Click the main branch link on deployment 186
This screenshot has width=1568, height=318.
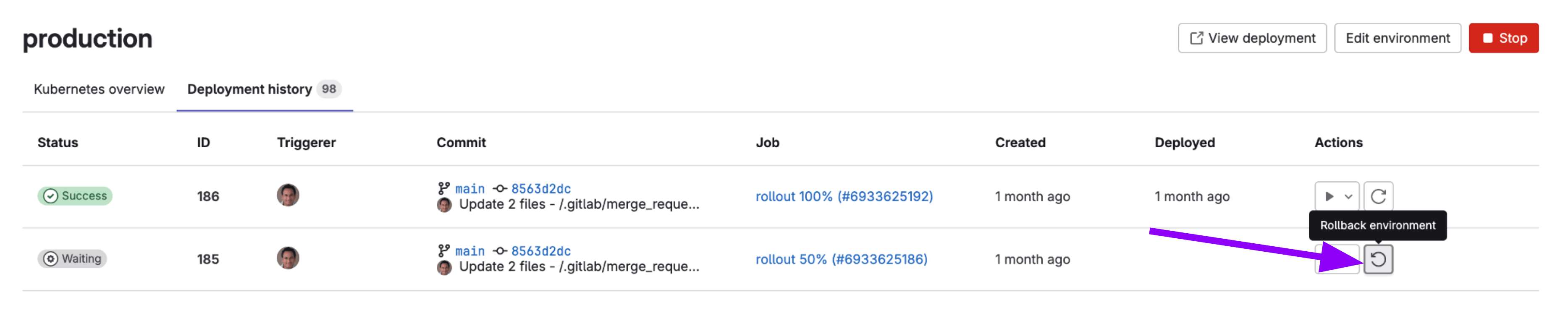[x=470, y=188]
